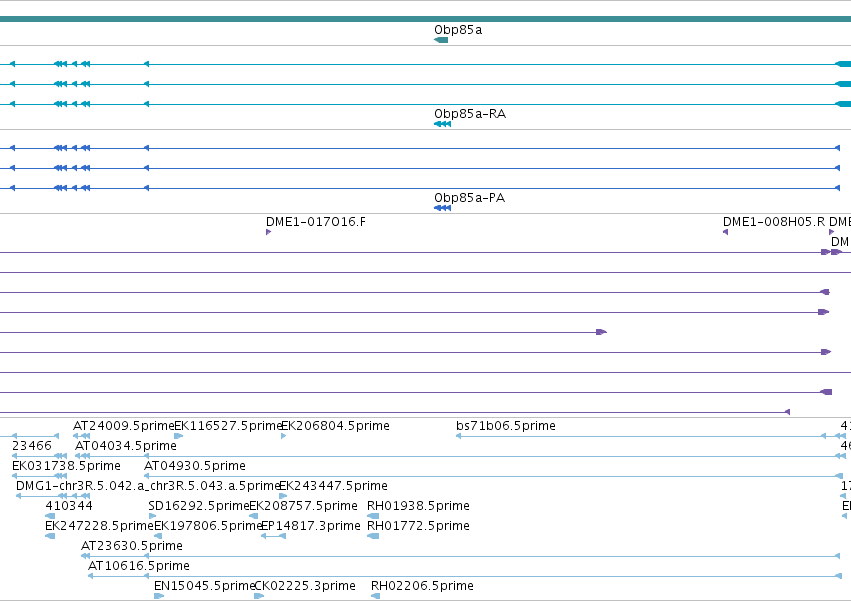Open the EK116527.5prime EST label
The width and height of the screenshot is (851, 601).
(228, 426)
